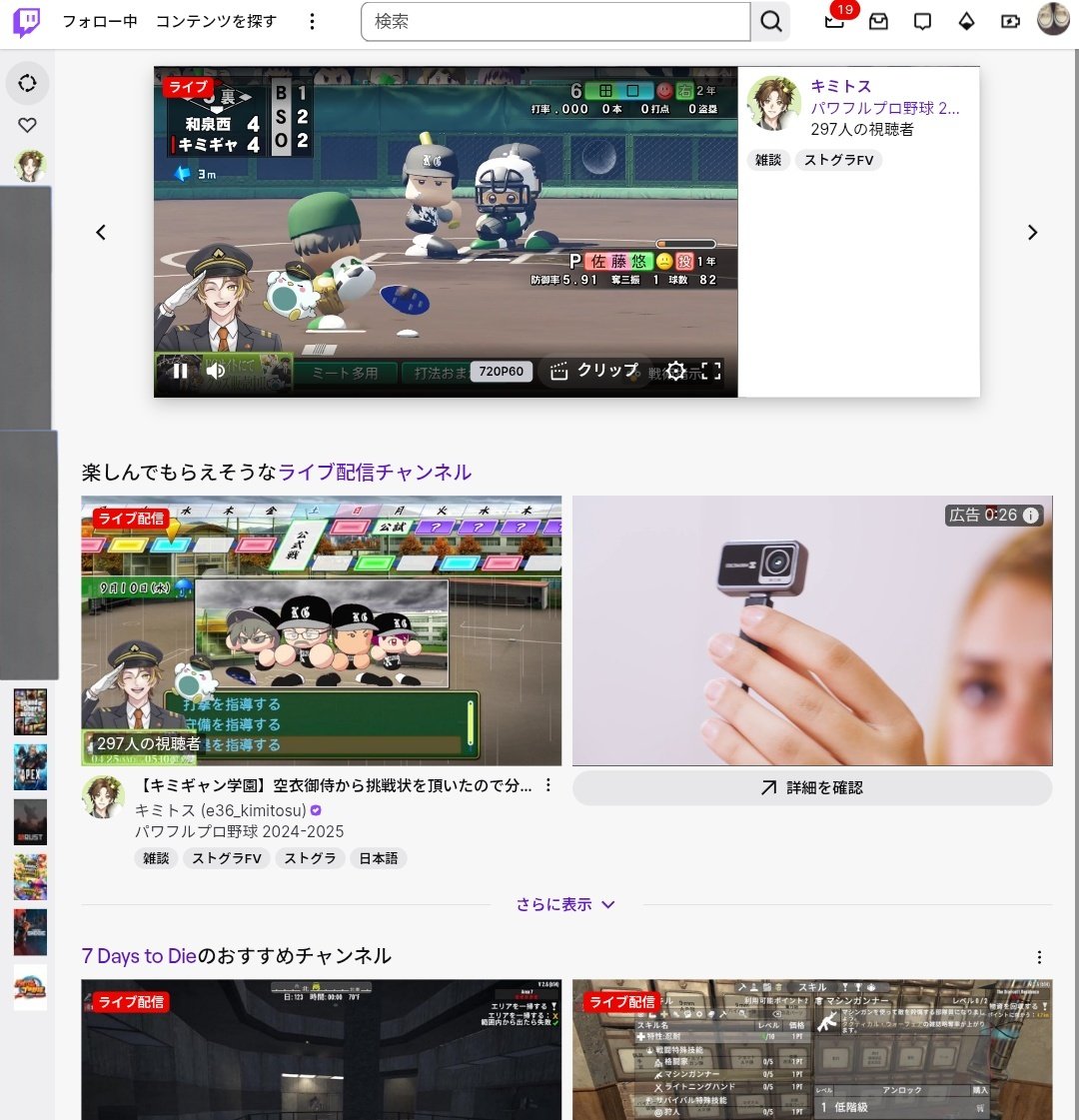The image size is (1079, 1120).
Task: Expand the left sidebar with arrows icon
Action: click(27, 83)
